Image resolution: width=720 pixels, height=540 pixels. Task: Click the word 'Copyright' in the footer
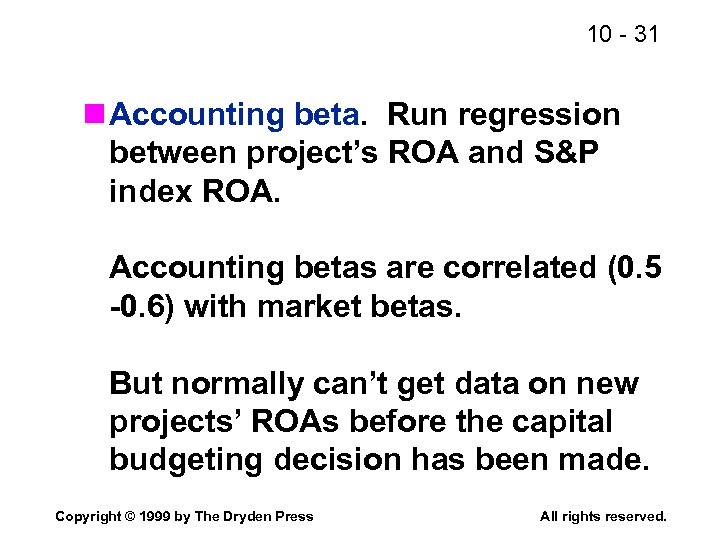86,517
